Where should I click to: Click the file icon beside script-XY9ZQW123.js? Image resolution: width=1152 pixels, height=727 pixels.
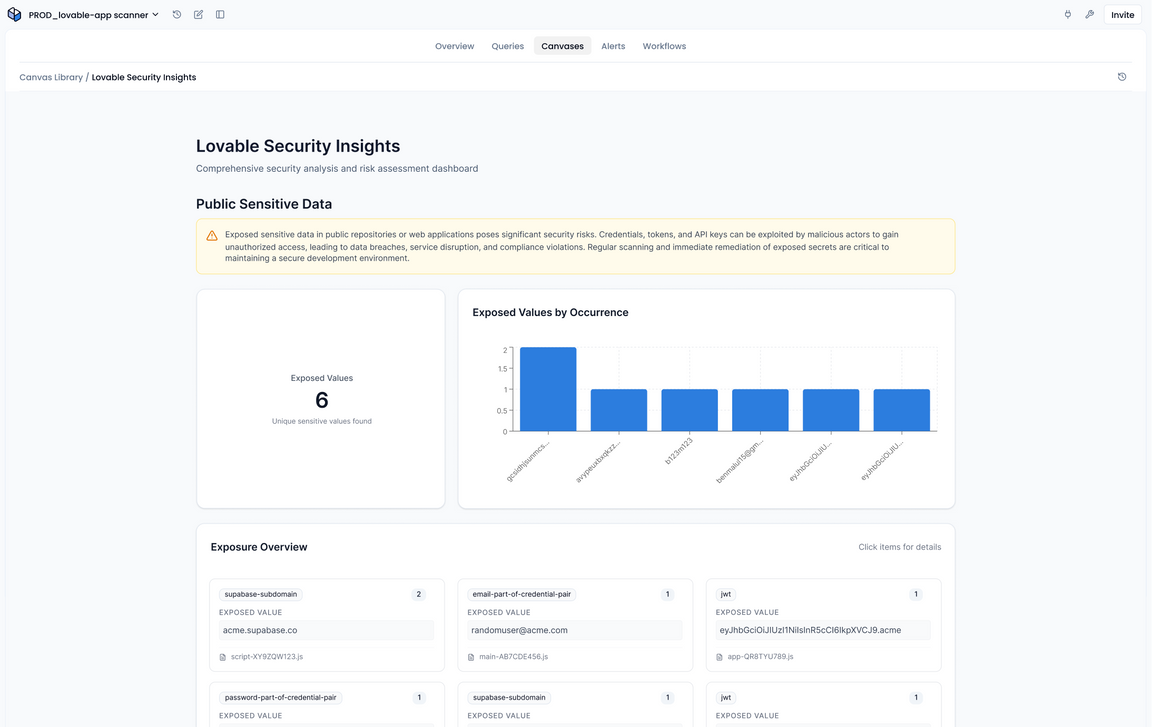pyautogui.click(x=223, y=657)
